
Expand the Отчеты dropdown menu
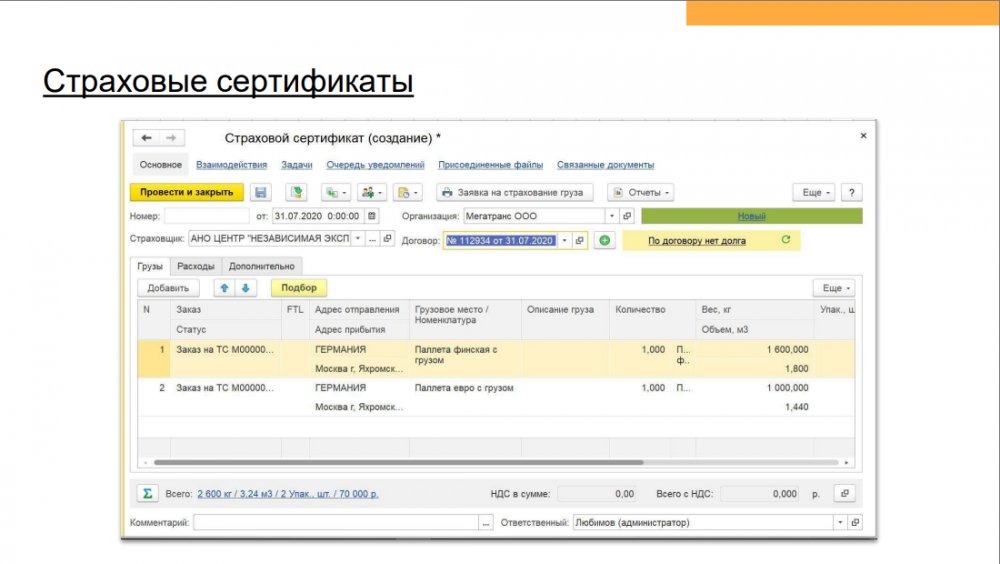(641, 192)
